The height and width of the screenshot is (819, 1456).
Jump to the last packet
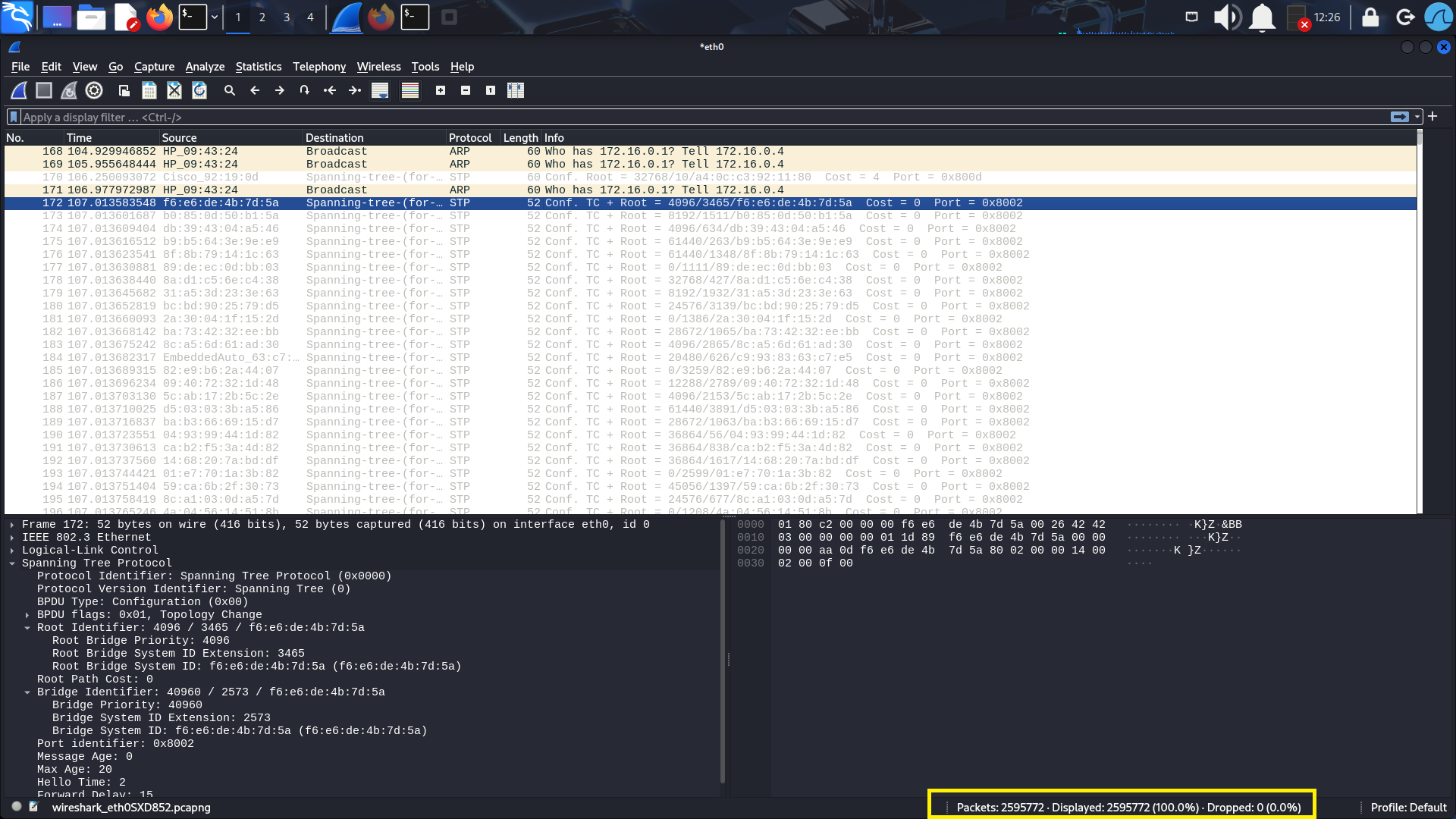355,90
